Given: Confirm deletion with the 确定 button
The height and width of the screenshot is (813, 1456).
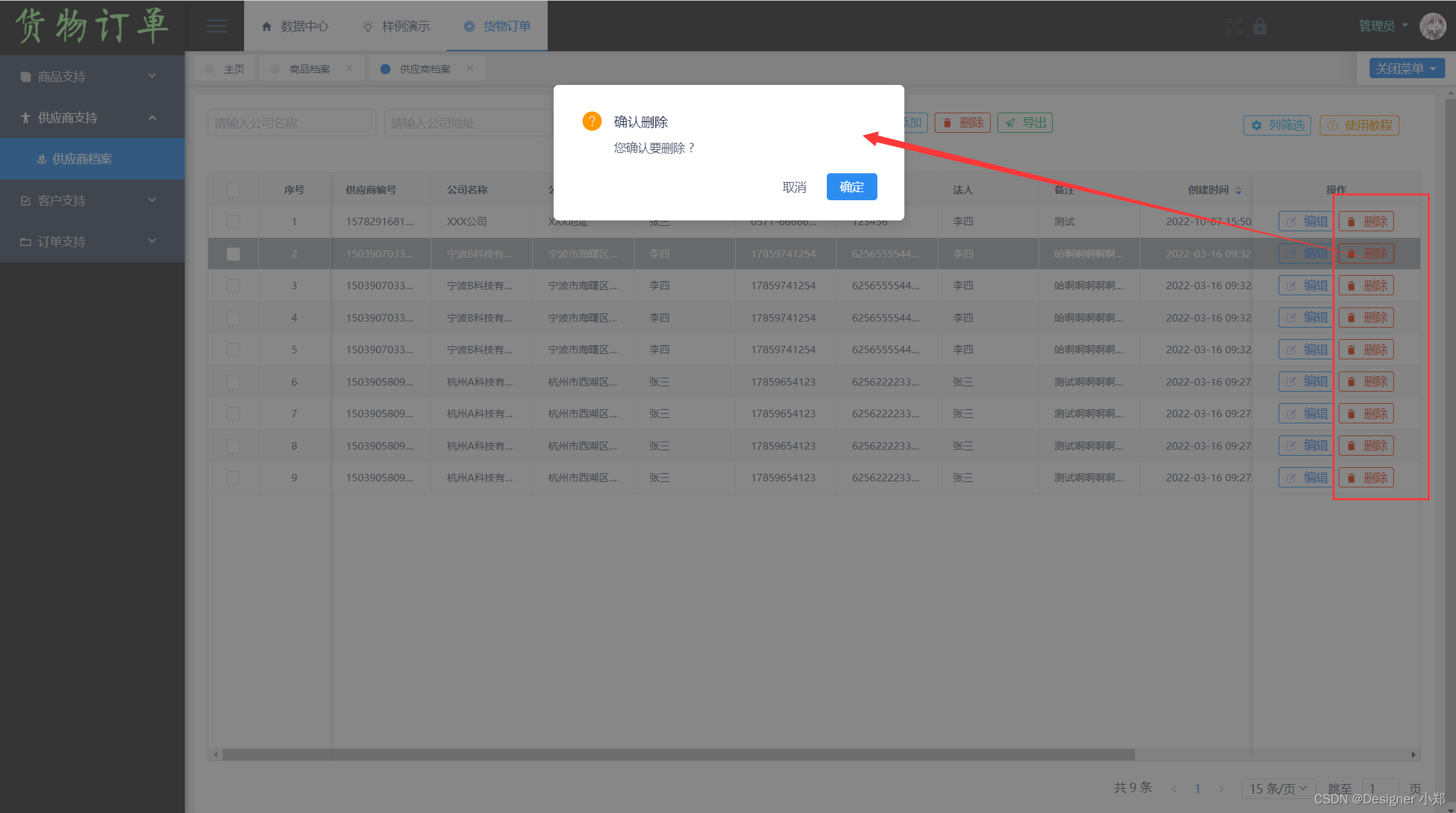Looking at the screenshot, I should (x=851, y=187).
